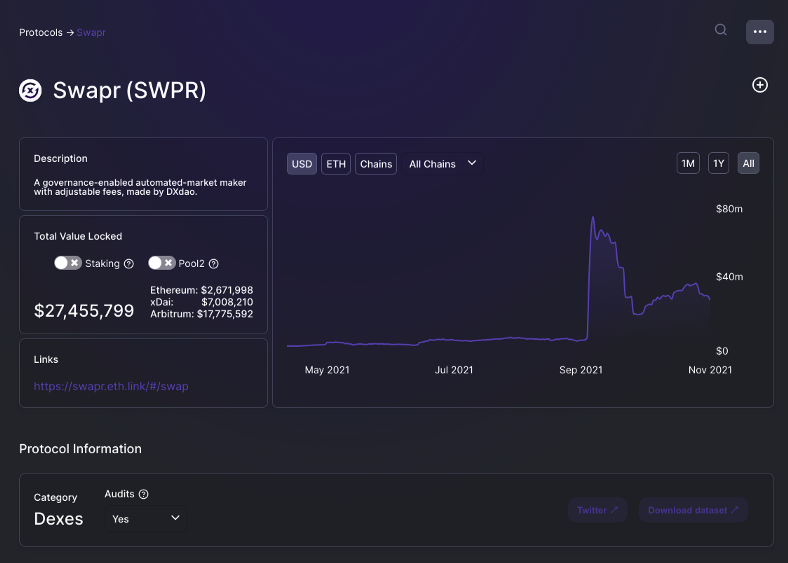Click the Total Value Locked heading

click(x=78, y=236)
